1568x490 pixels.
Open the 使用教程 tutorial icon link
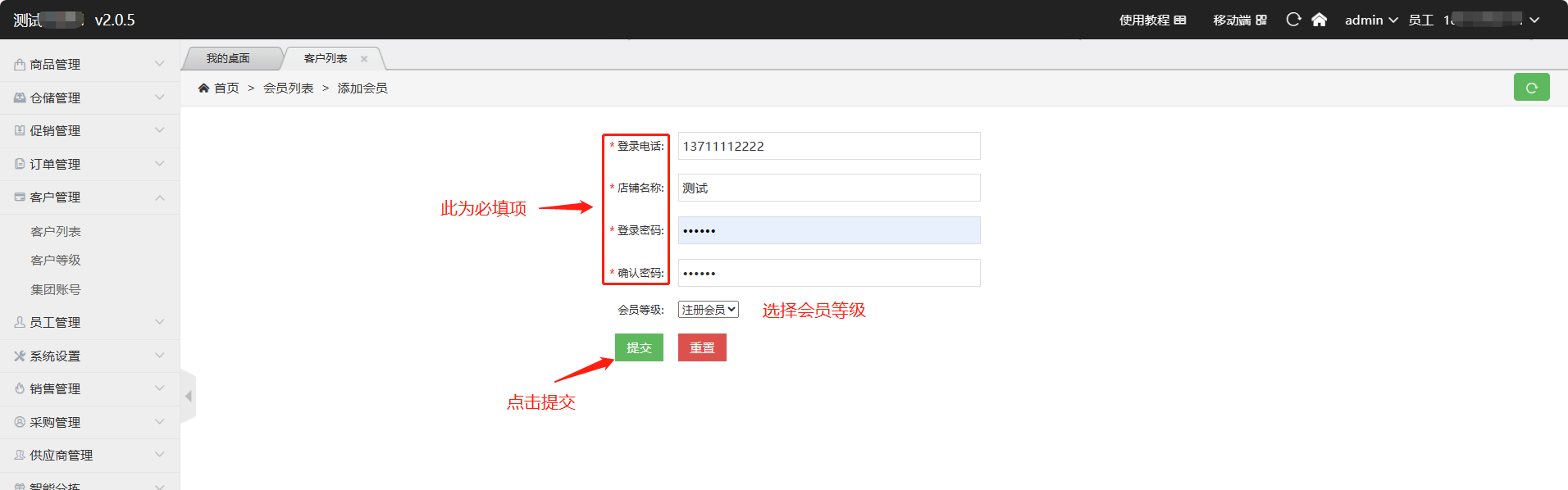point(1180,20)
